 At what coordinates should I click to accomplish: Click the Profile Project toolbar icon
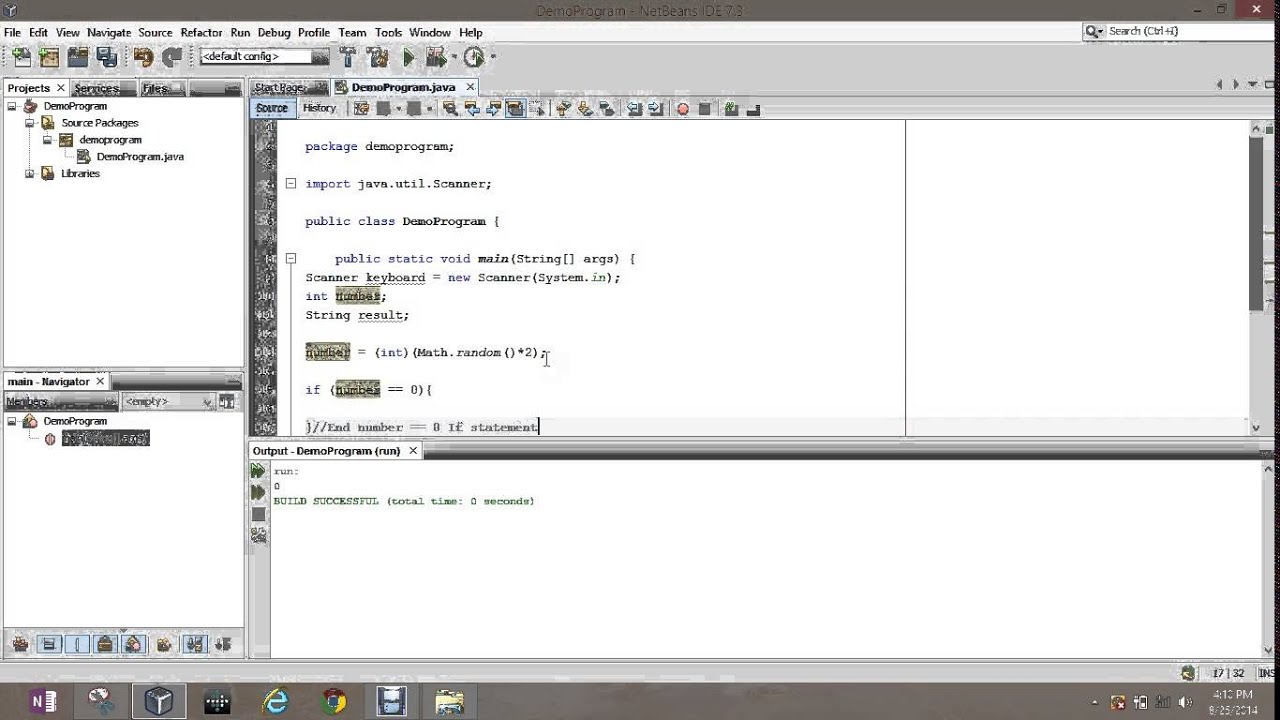(474, 57)
